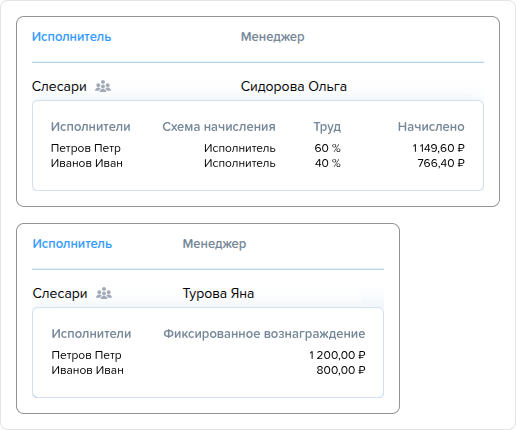Click the group icon next to Слесари in the upper card
The height and width of the screenshot is (430, 516).
click(x=103, y=87)
